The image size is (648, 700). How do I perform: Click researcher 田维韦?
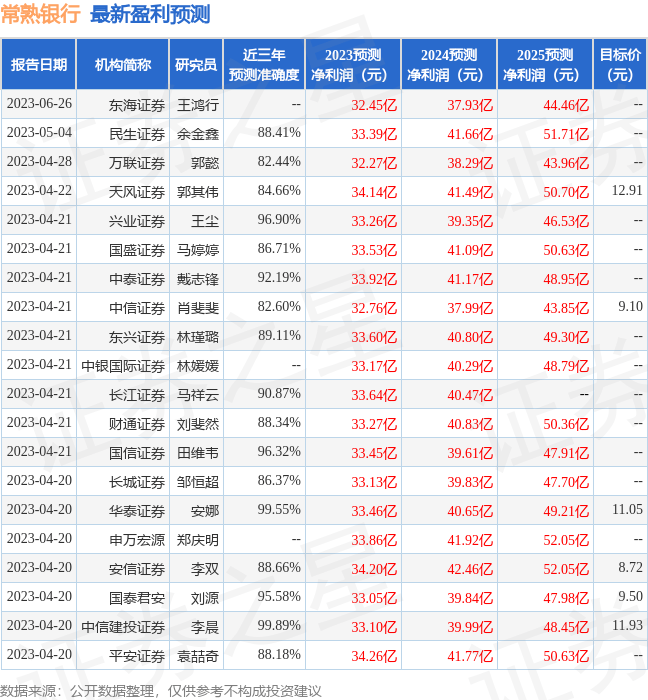click(198, 454)
